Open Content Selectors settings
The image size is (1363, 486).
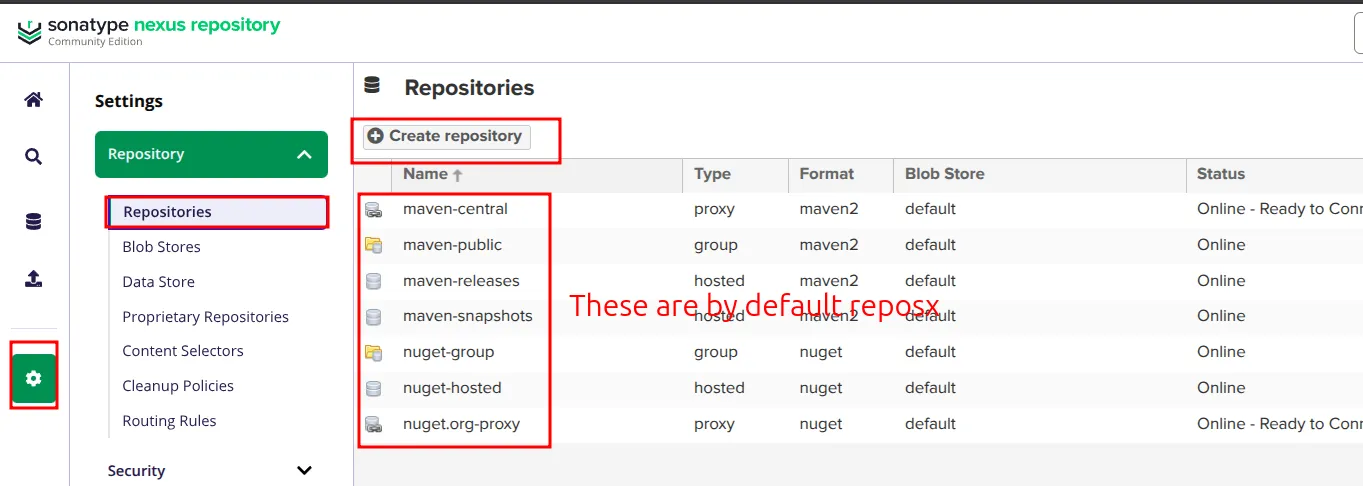tap(183, 351)
